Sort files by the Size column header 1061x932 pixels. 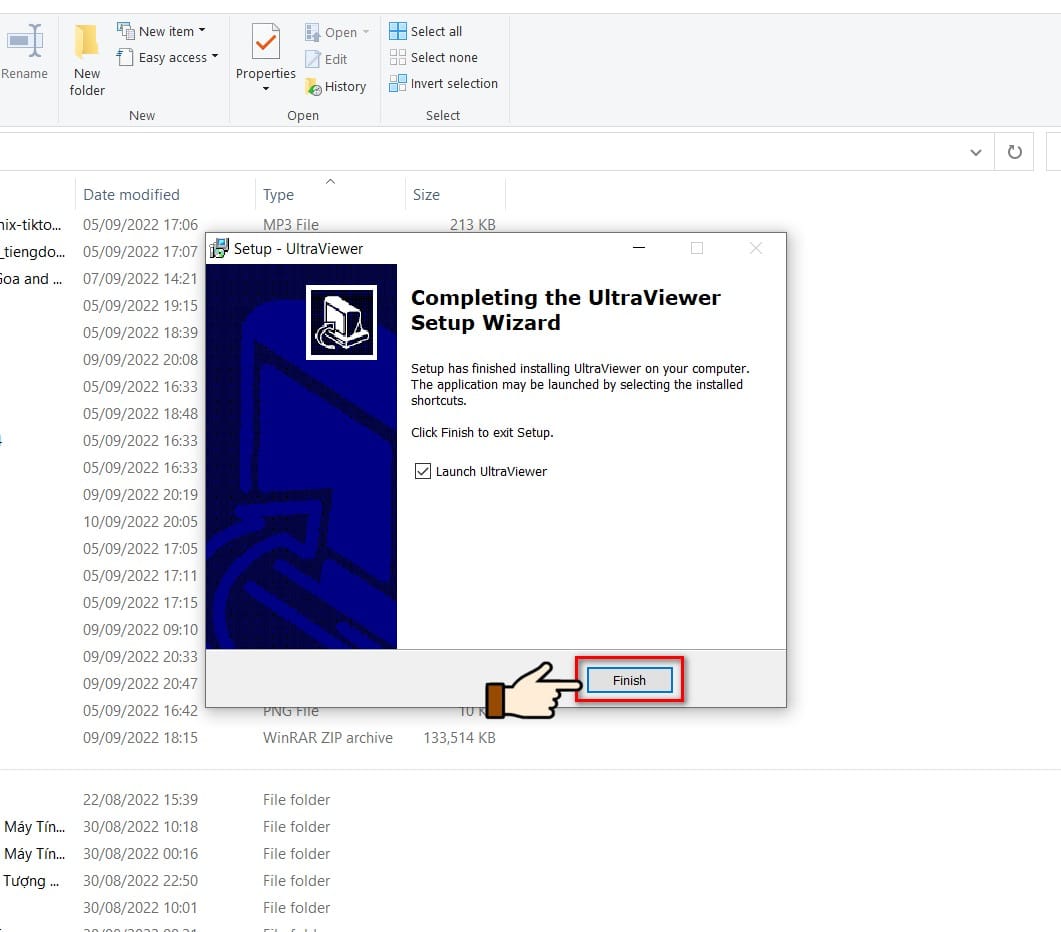tap(426, 195)
